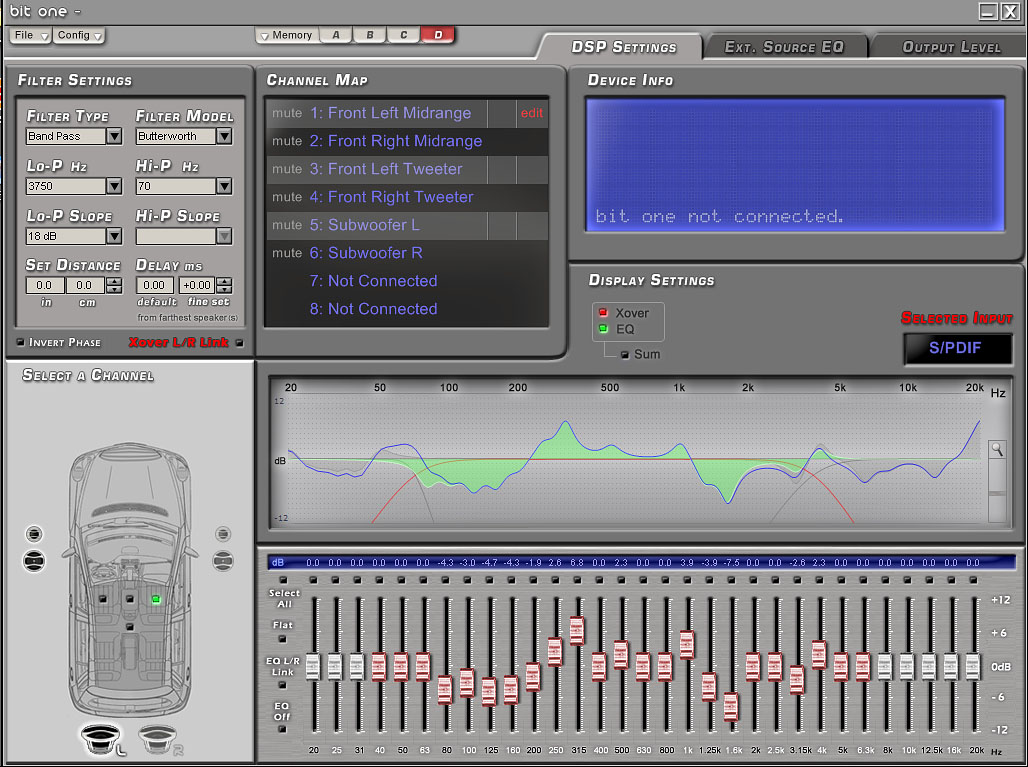This screenshot has width=1028, height=767.
Task: Mute channel 1 Front Left Midrange
Action: click(x=287, y=113)
